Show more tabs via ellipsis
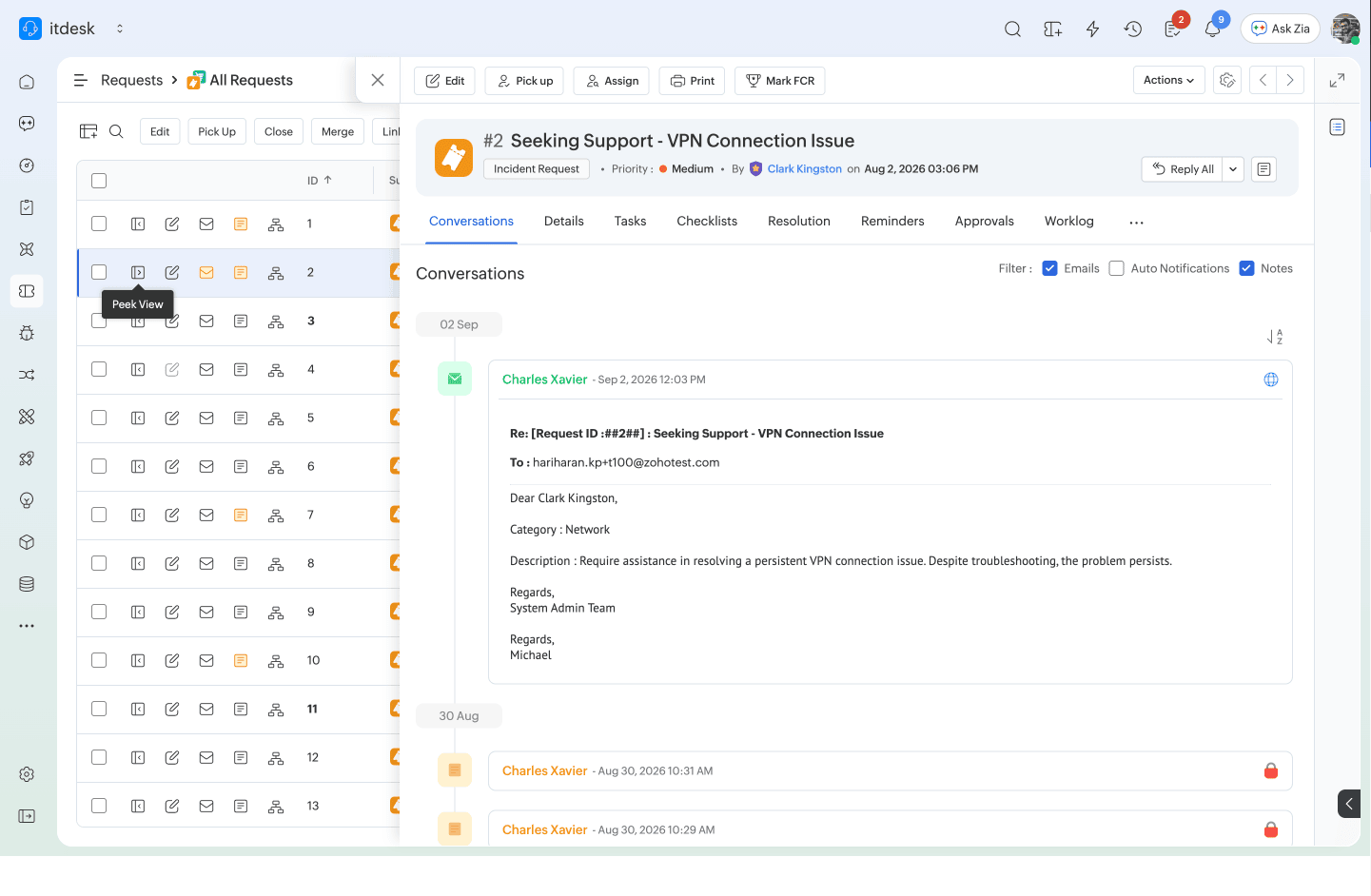The image size is (1371, 896). click(1136, 222)
